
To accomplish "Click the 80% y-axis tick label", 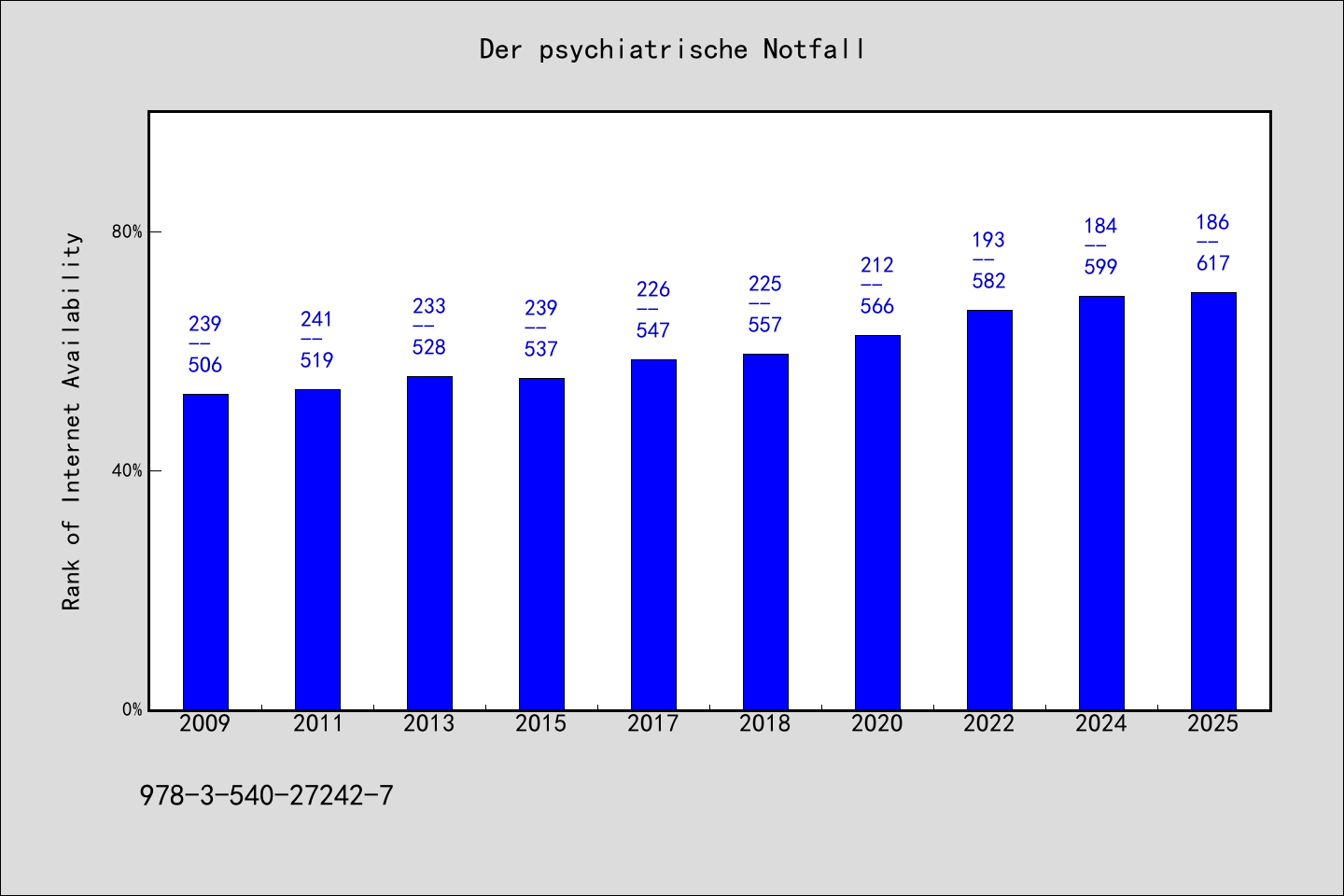I will click(128, 231).
